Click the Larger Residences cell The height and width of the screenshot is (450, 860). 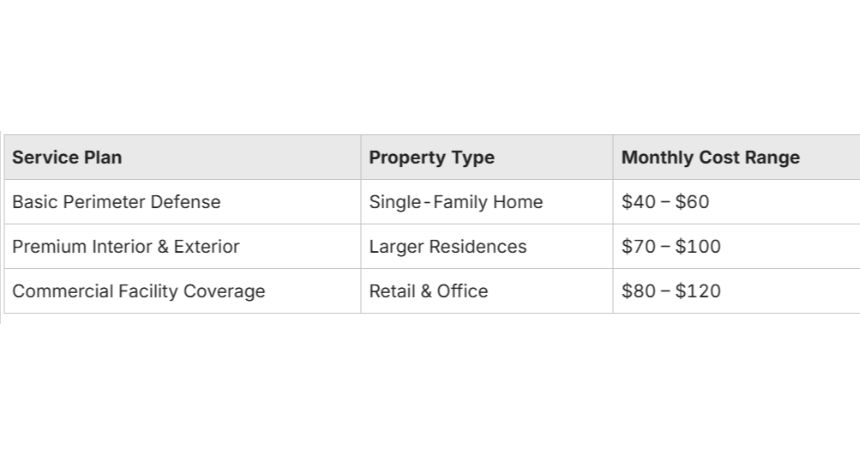(486, 246)
